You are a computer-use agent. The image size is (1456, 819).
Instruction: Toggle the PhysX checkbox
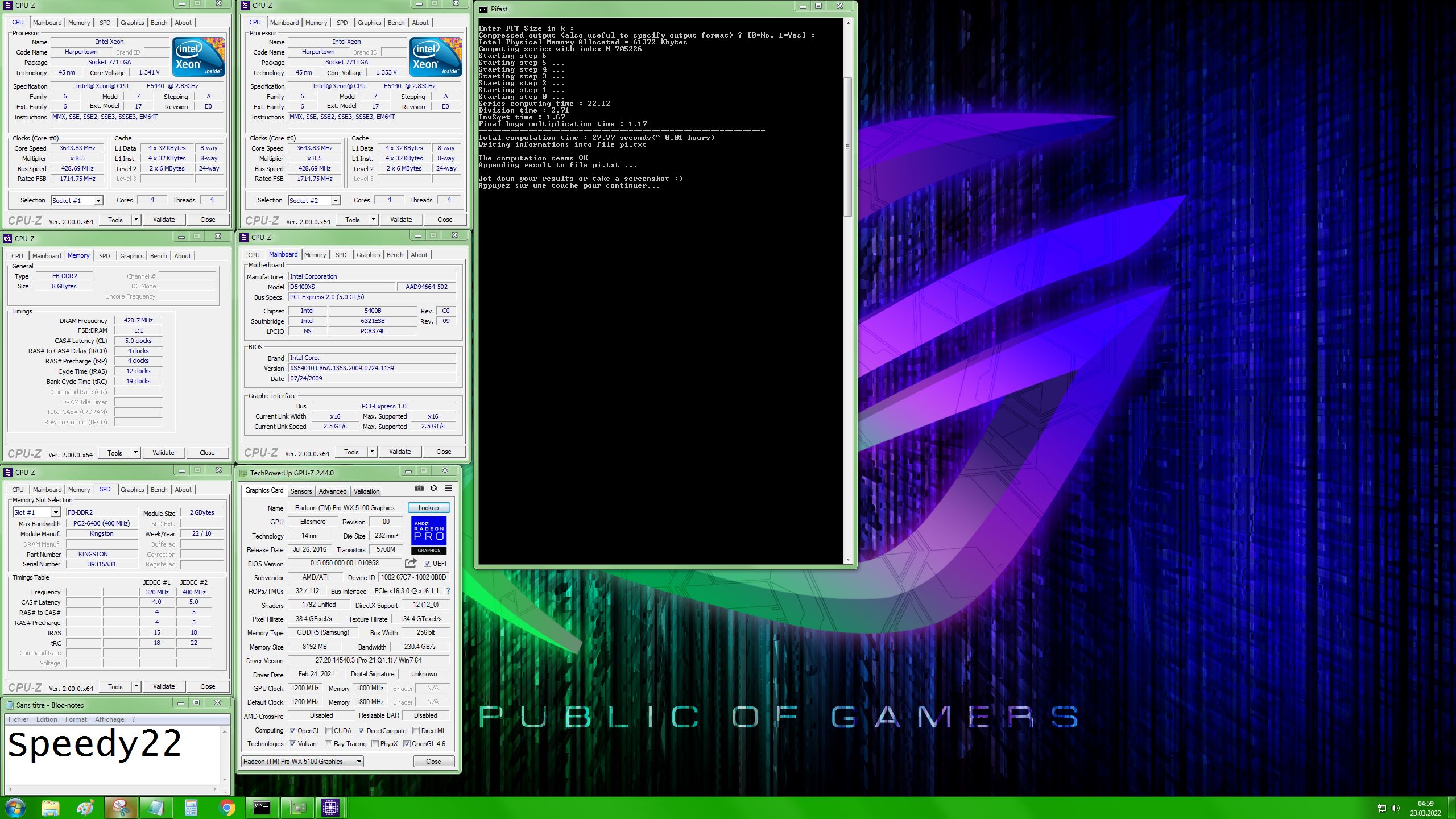pyautogui.click(x=375, y=744)
